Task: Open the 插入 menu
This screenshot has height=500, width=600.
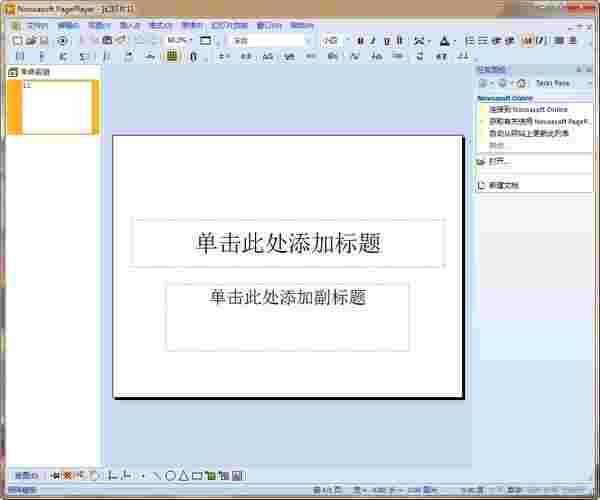Action: tap(130, 26)
